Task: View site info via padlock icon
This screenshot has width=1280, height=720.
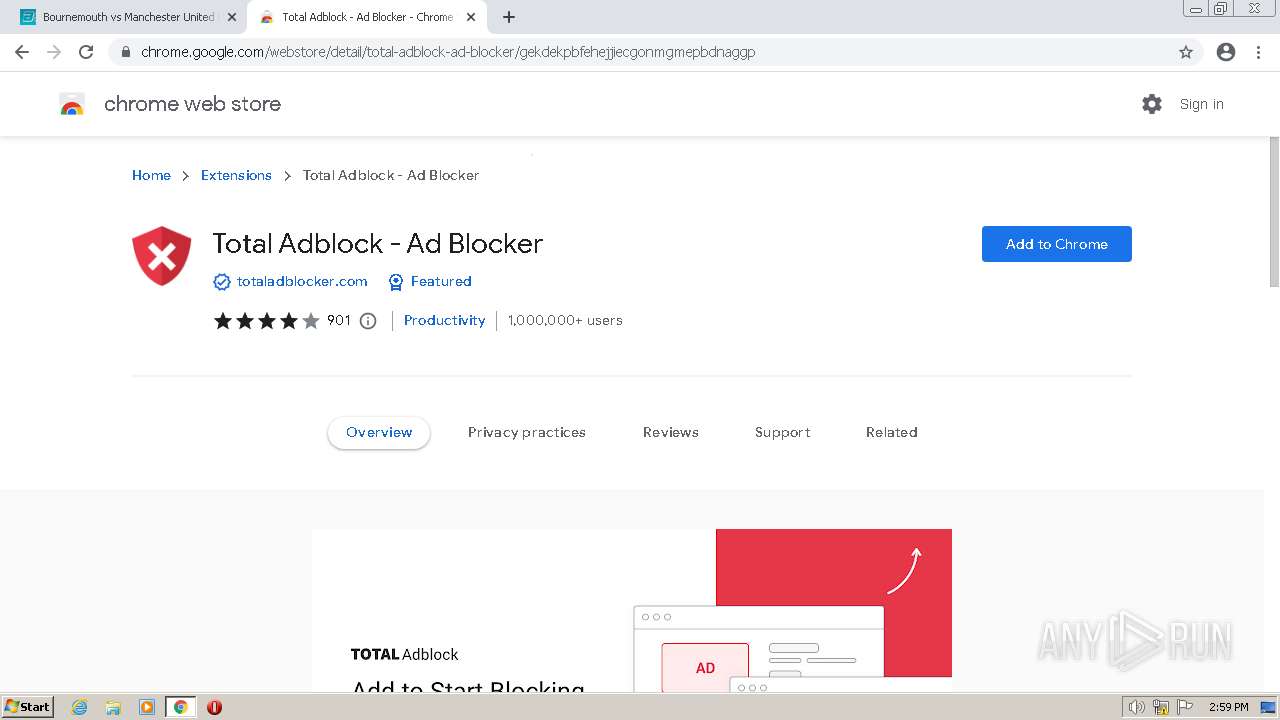Action: (125, 52)
